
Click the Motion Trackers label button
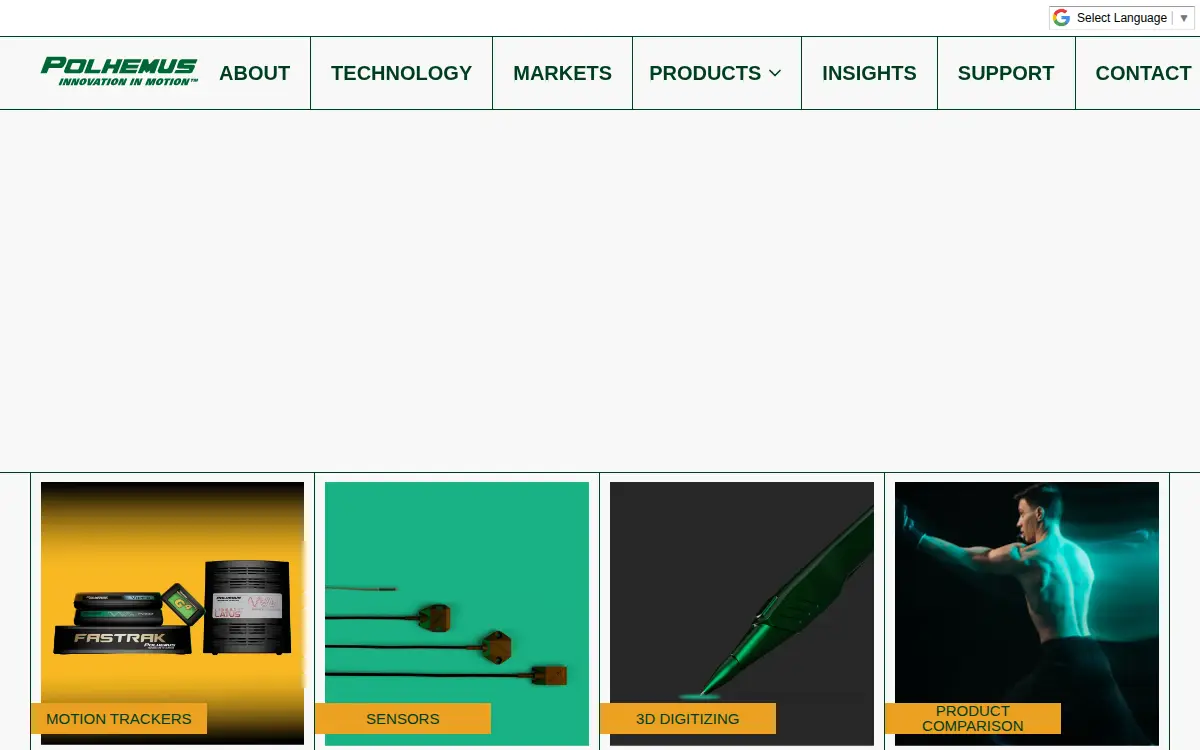119,719
